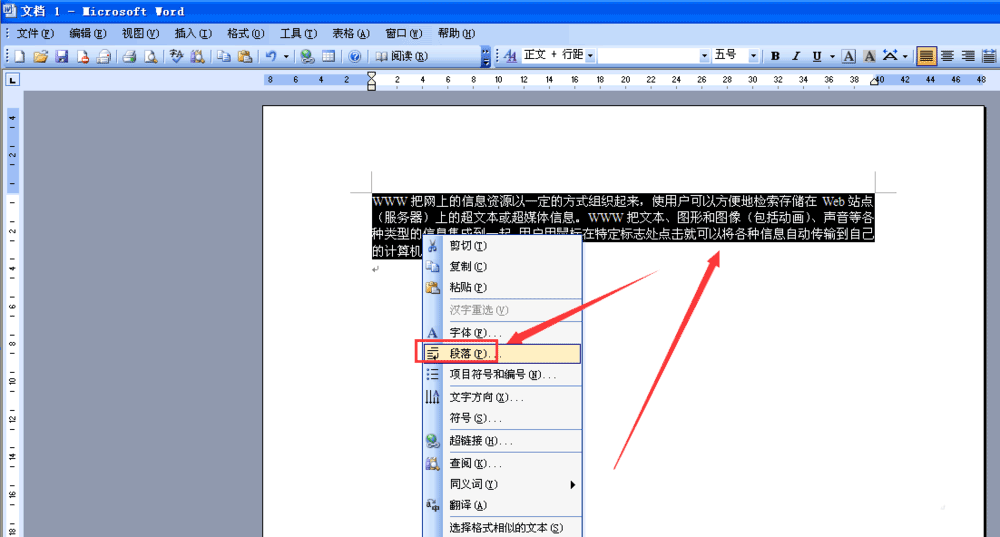
Task: Choose 翻译(A) in context menu
Action: coord(503,505)
